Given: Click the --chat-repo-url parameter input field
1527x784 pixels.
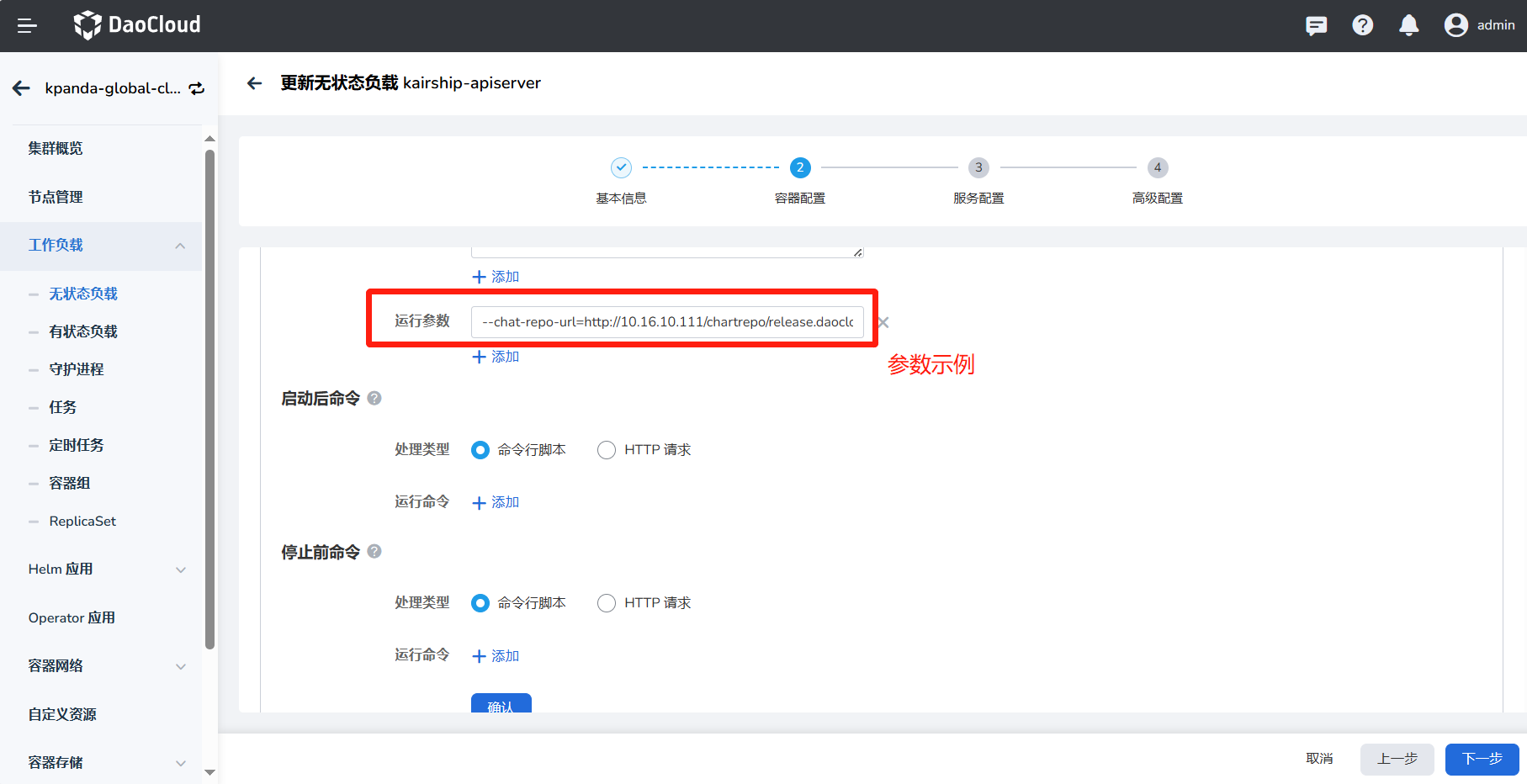Looking at the screenshot, I should tap(667, 321).
